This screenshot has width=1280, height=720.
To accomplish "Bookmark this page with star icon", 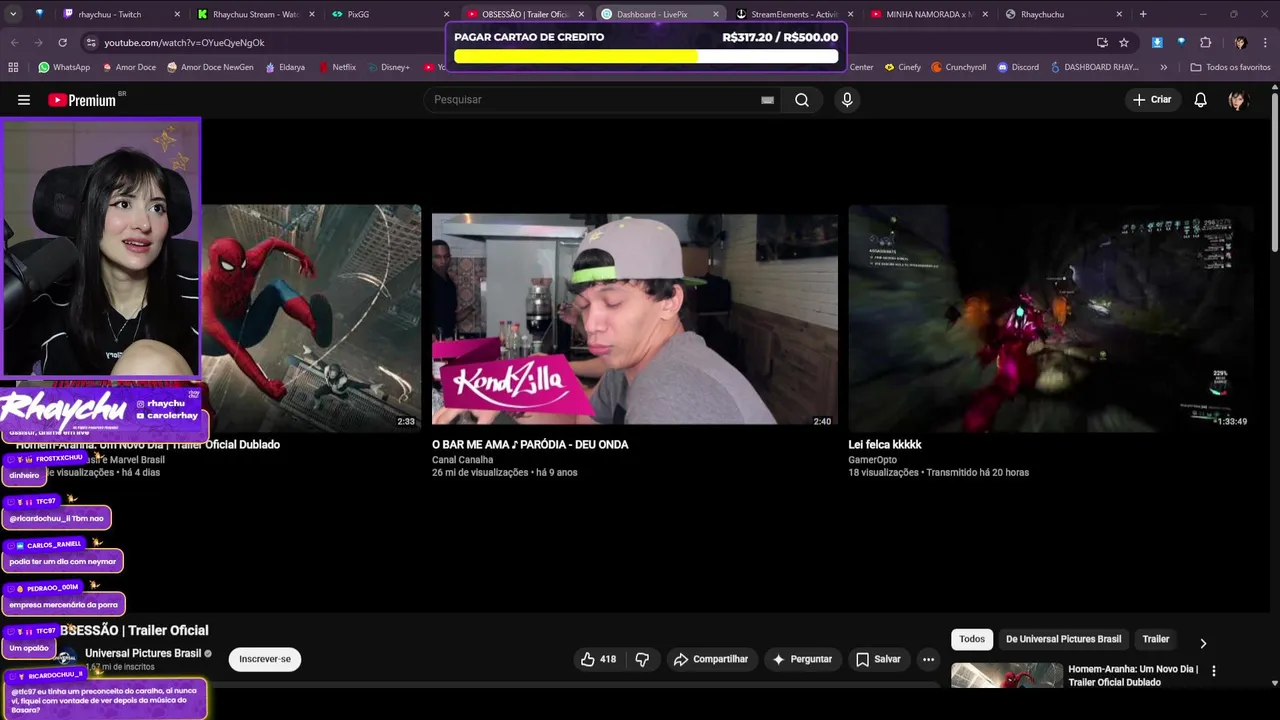I will point(1124,43).
